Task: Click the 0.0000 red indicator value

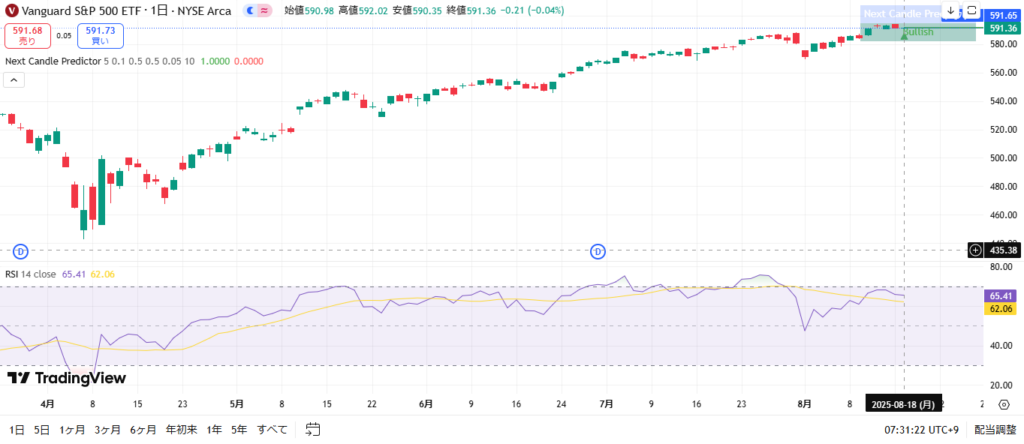Action: 248,61
